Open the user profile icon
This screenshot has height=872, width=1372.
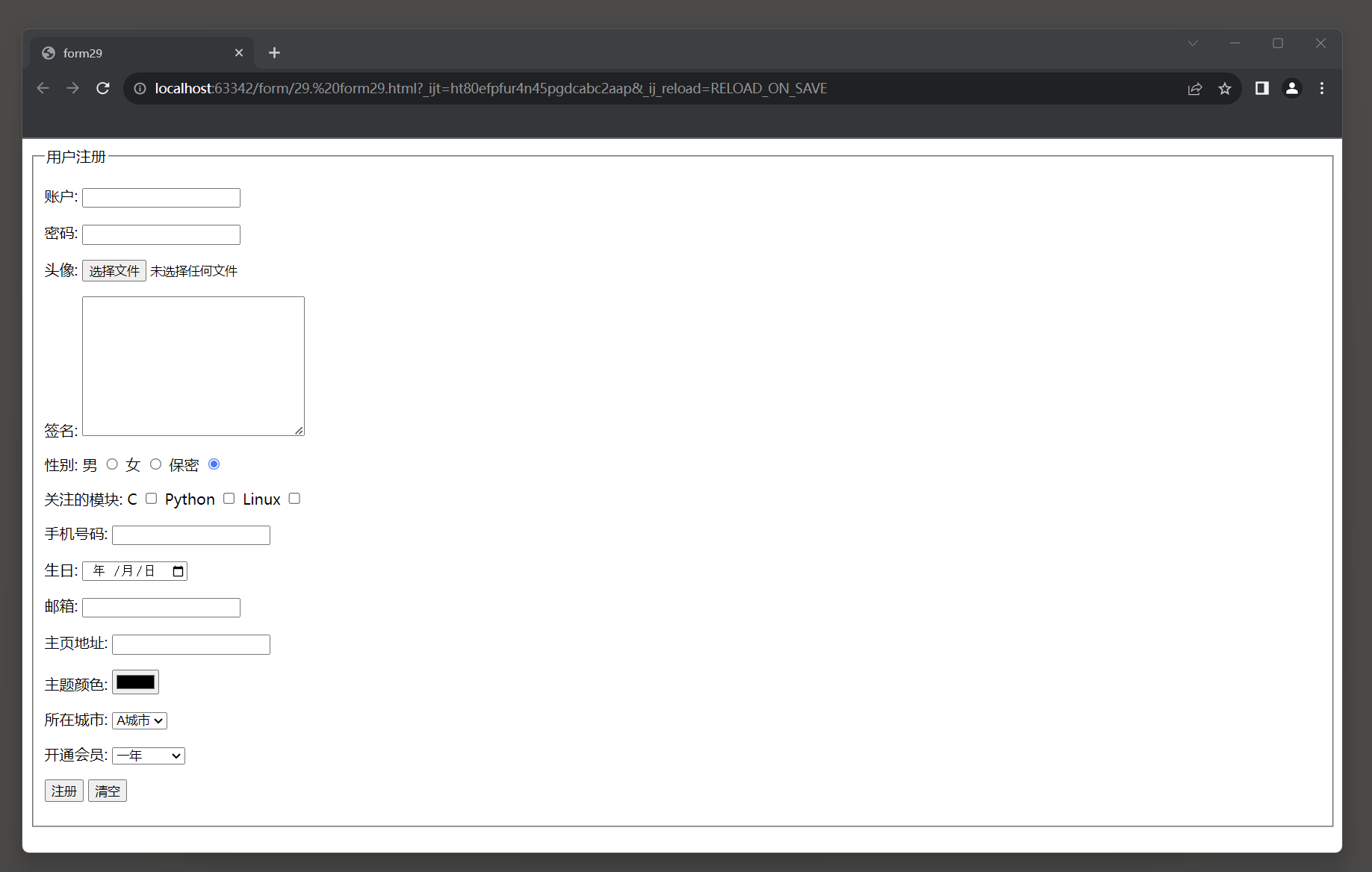[x=1292, y=88]
